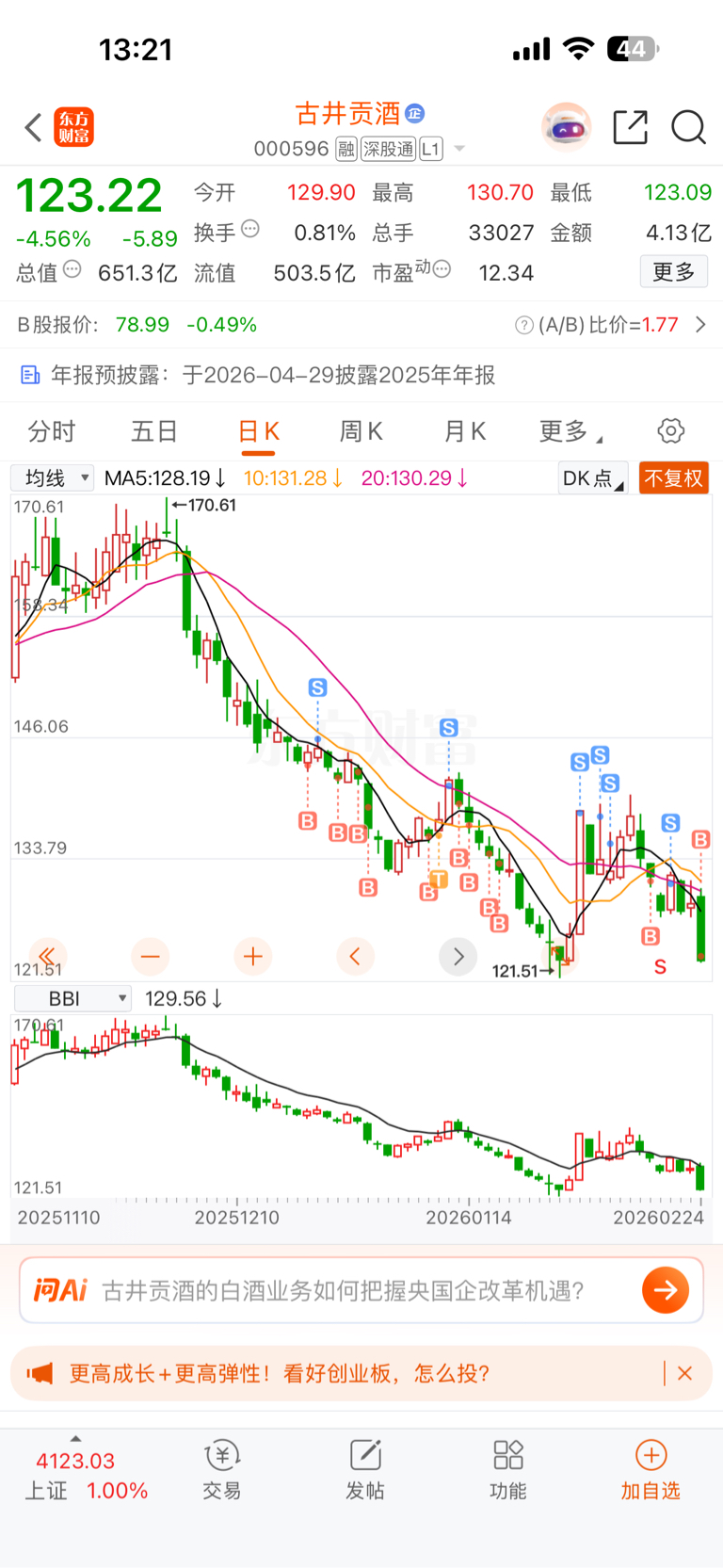Tap the 20251210 date axis label
Image resolution: width=723 pixels, height=1568 pixels.
tap(237, 1218)
